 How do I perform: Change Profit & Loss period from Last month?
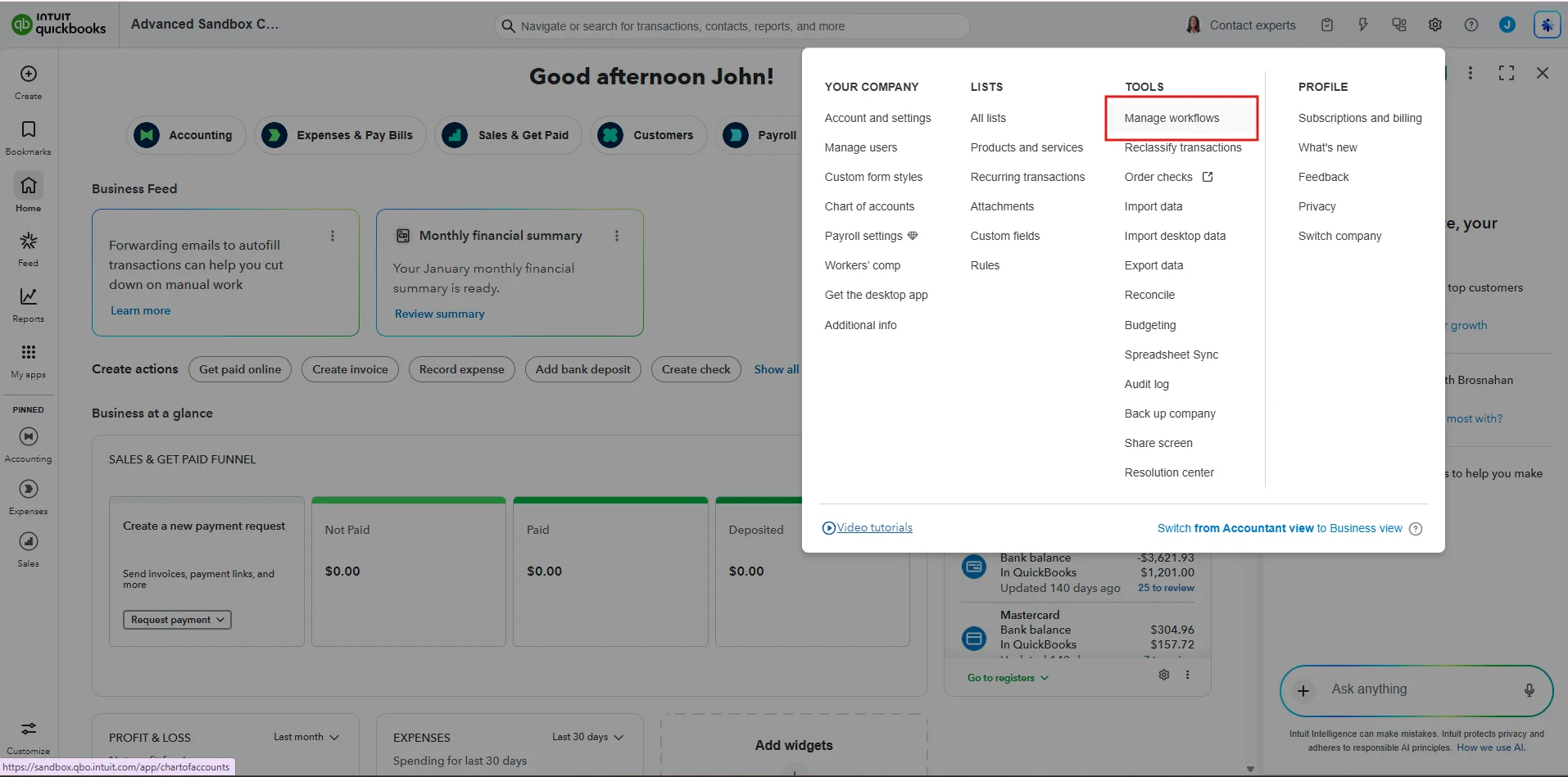(305, 737)
